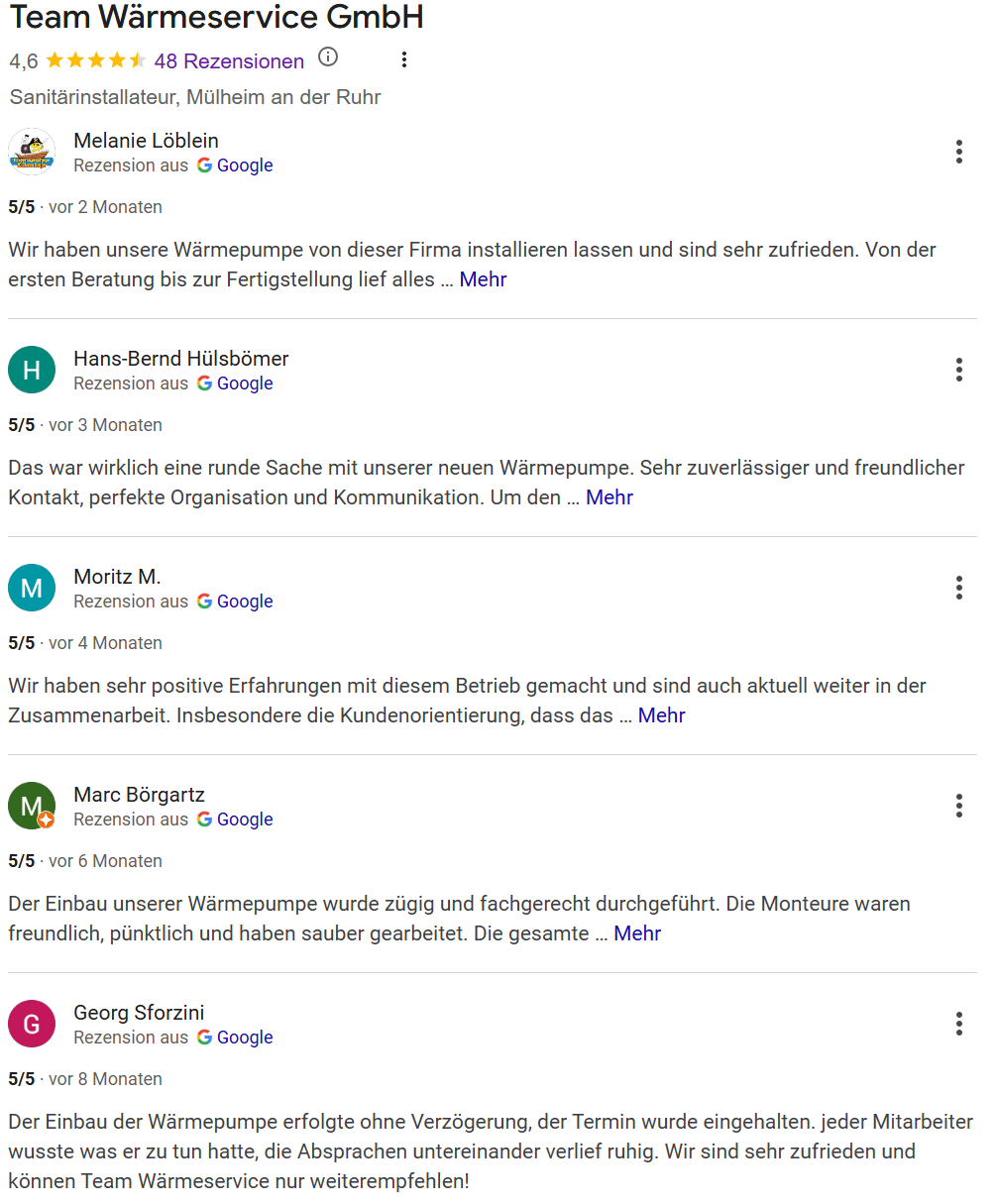Open options menu for Moritz M.'s review
Image resolution: width=996 pixels, height=1204 pixels.
(958, 588)
